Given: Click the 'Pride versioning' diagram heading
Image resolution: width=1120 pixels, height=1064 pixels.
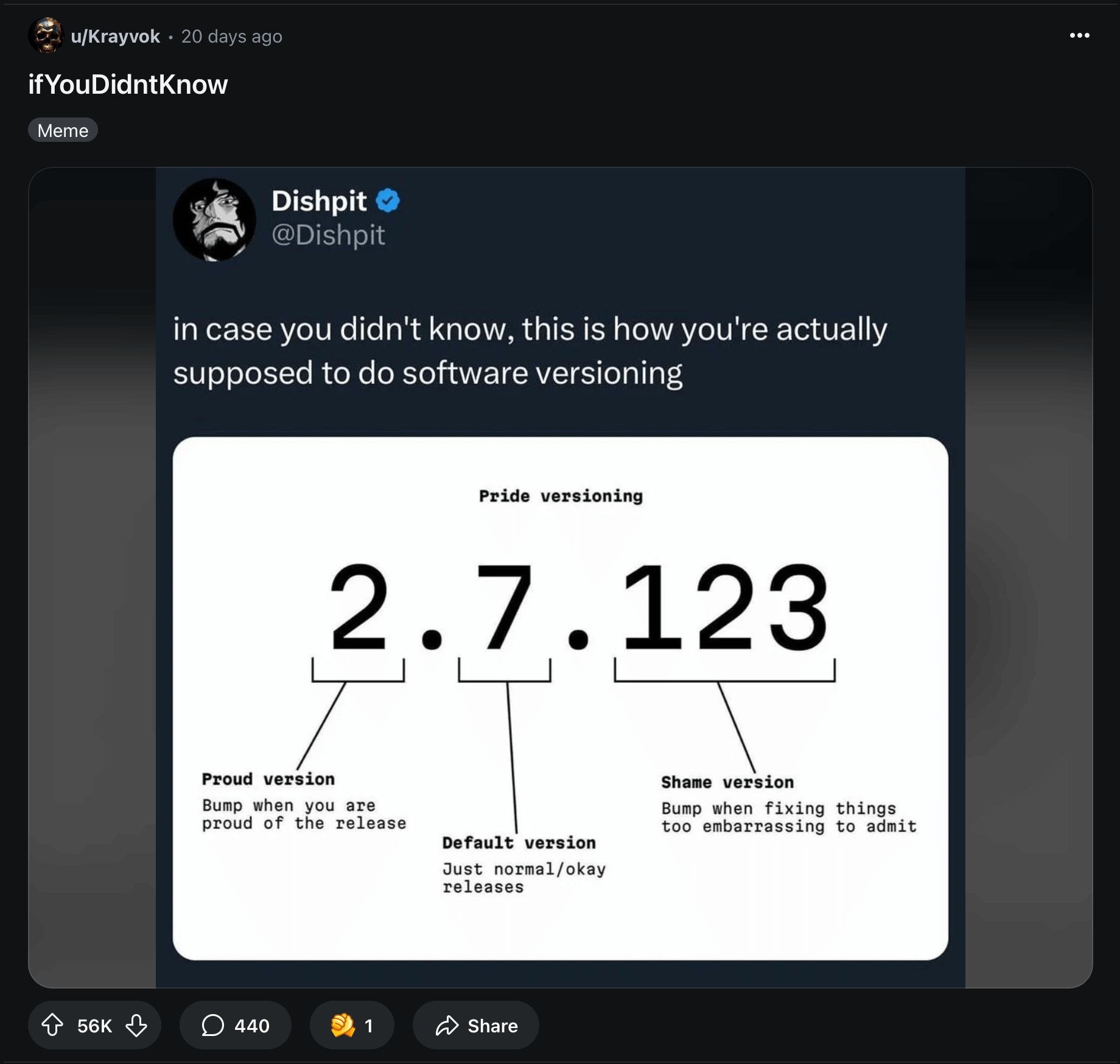Looking at the screenshot, I should pyautogui.click(x=561, y=496).
